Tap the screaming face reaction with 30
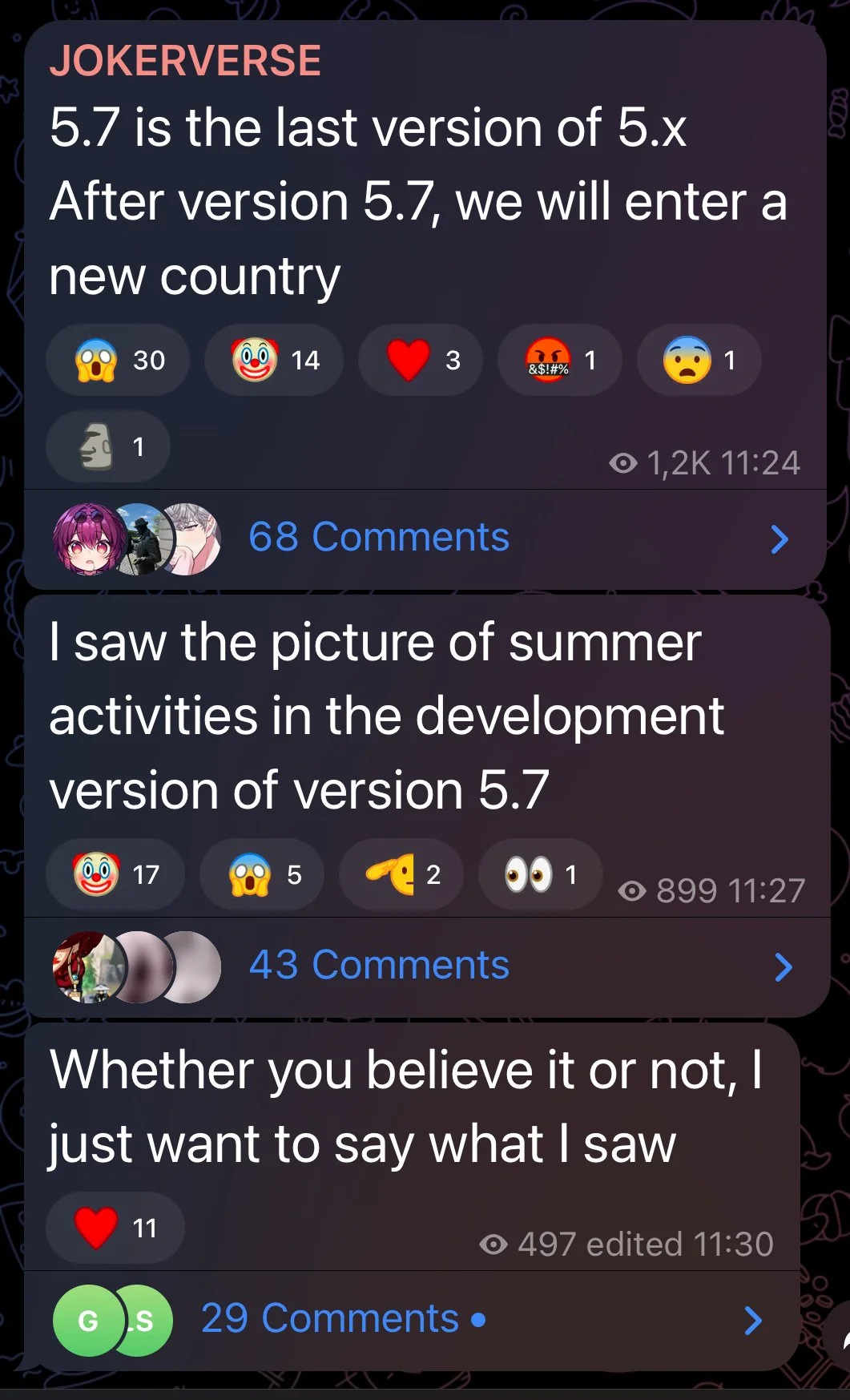Image resolution: width=850 pixels, height=1400 pixels. click(118, 361)
